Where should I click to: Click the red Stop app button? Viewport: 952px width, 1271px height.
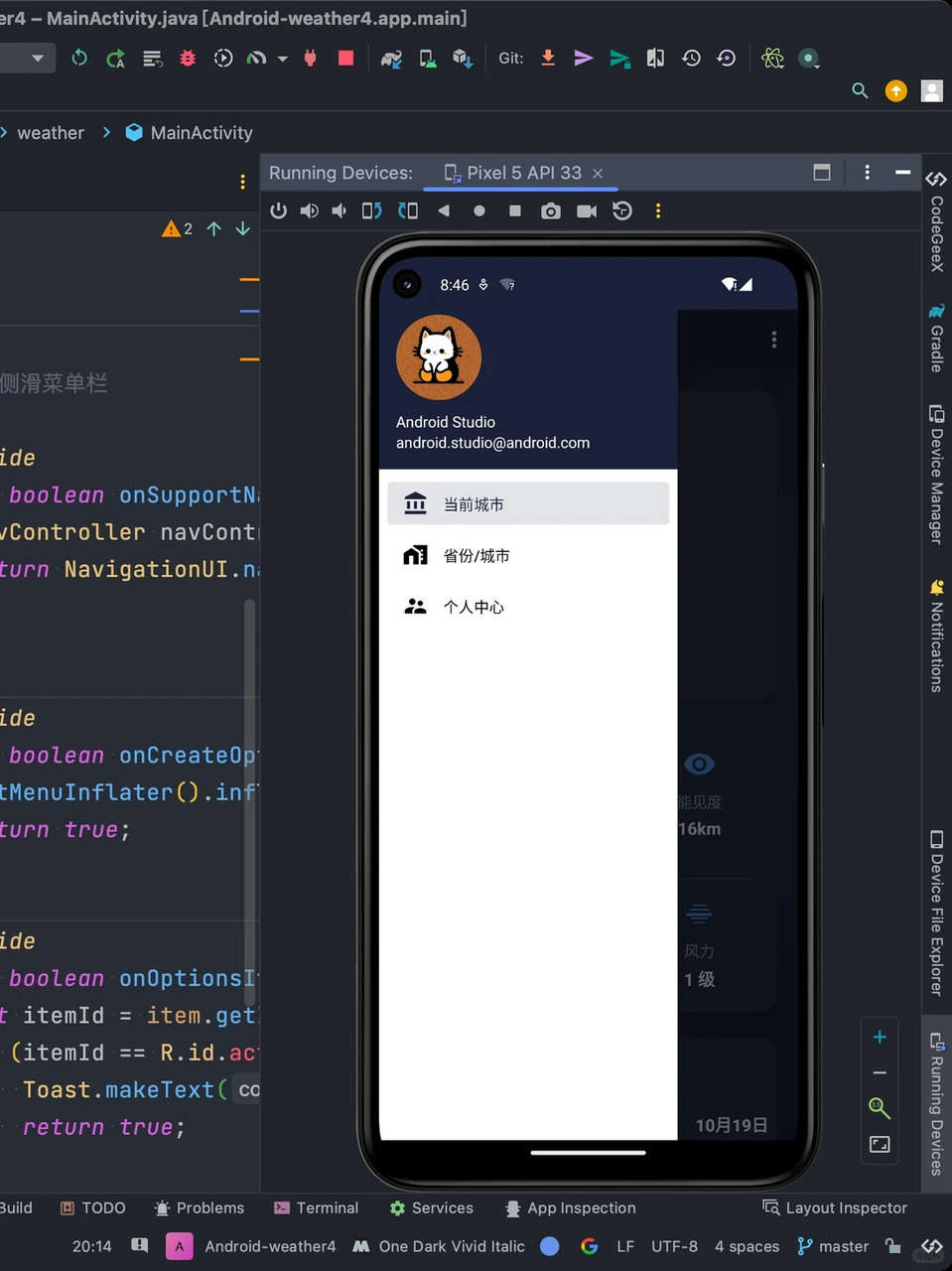[345, 58]
